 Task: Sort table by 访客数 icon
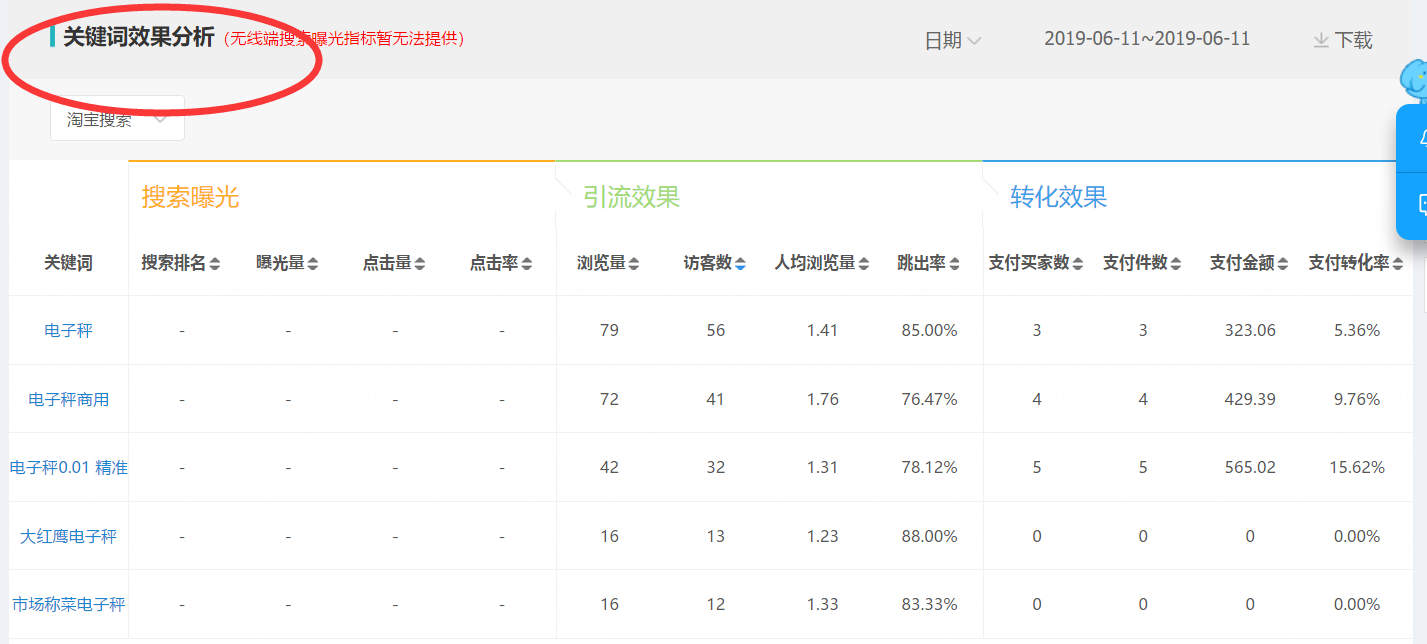(740, 264)
